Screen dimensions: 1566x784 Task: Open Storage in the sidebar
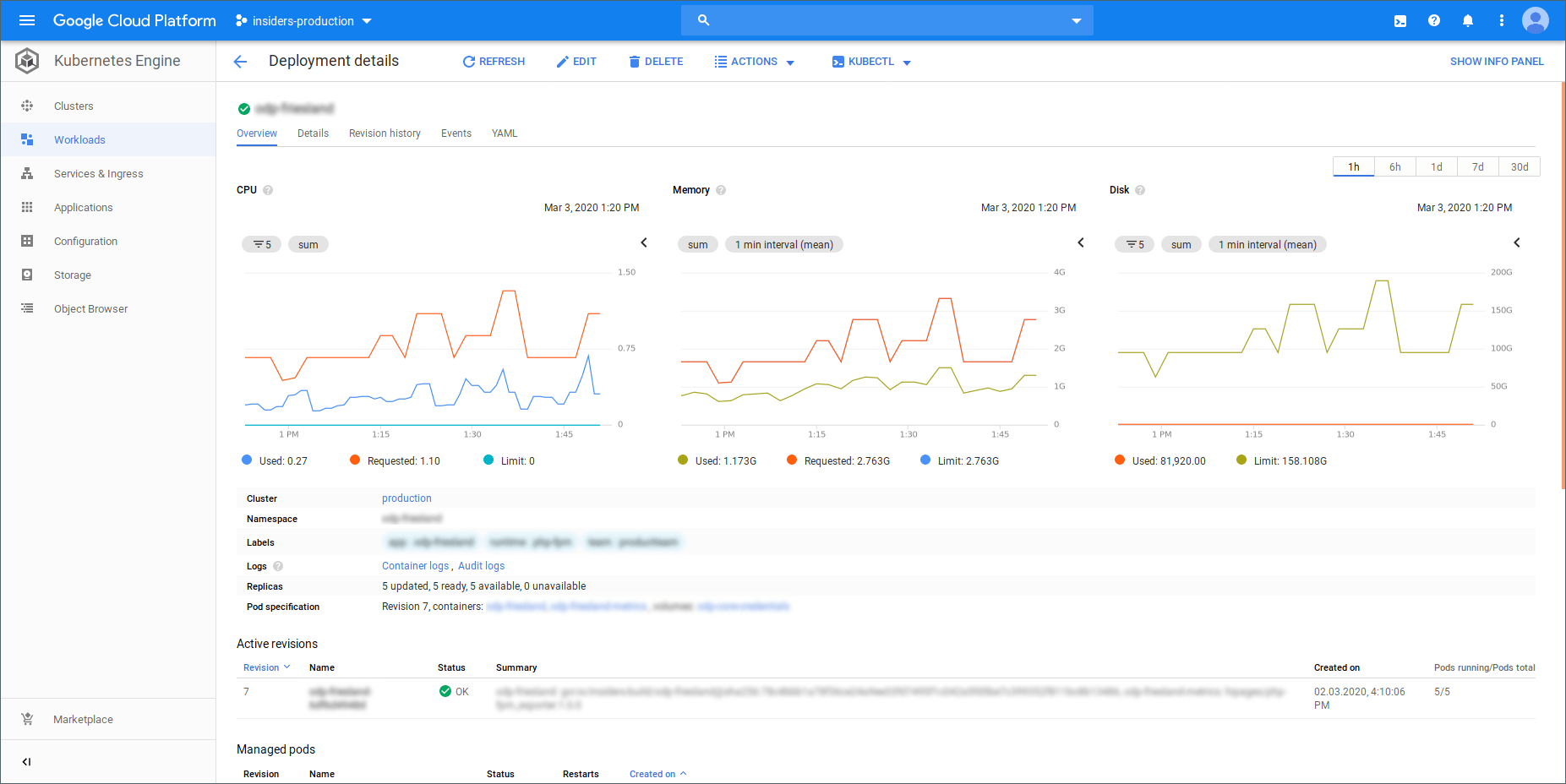(x=108, y=275)
